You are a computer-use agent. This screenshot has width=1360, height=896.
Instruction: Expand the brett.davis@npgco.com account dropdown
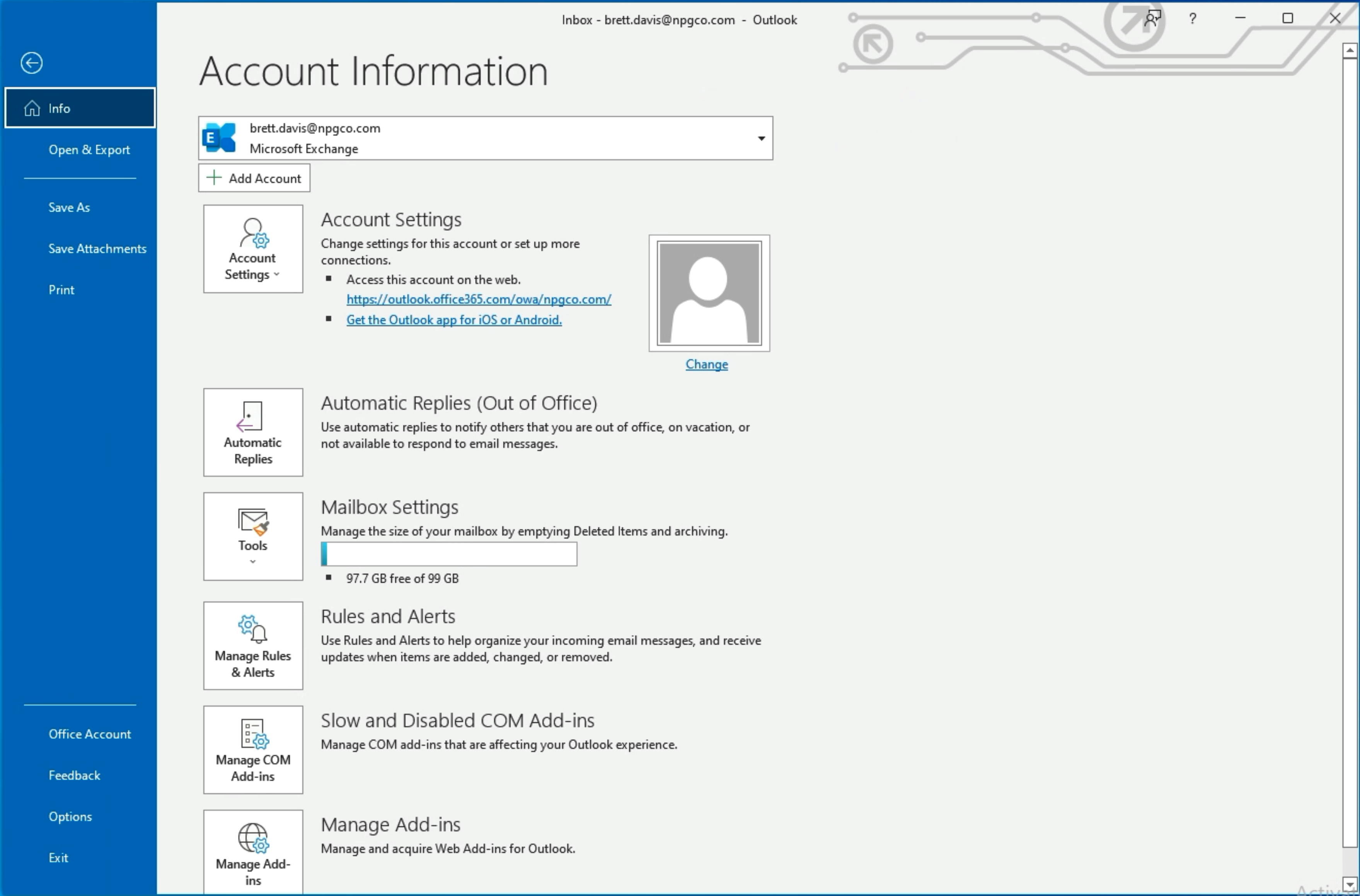coord(761,138)
